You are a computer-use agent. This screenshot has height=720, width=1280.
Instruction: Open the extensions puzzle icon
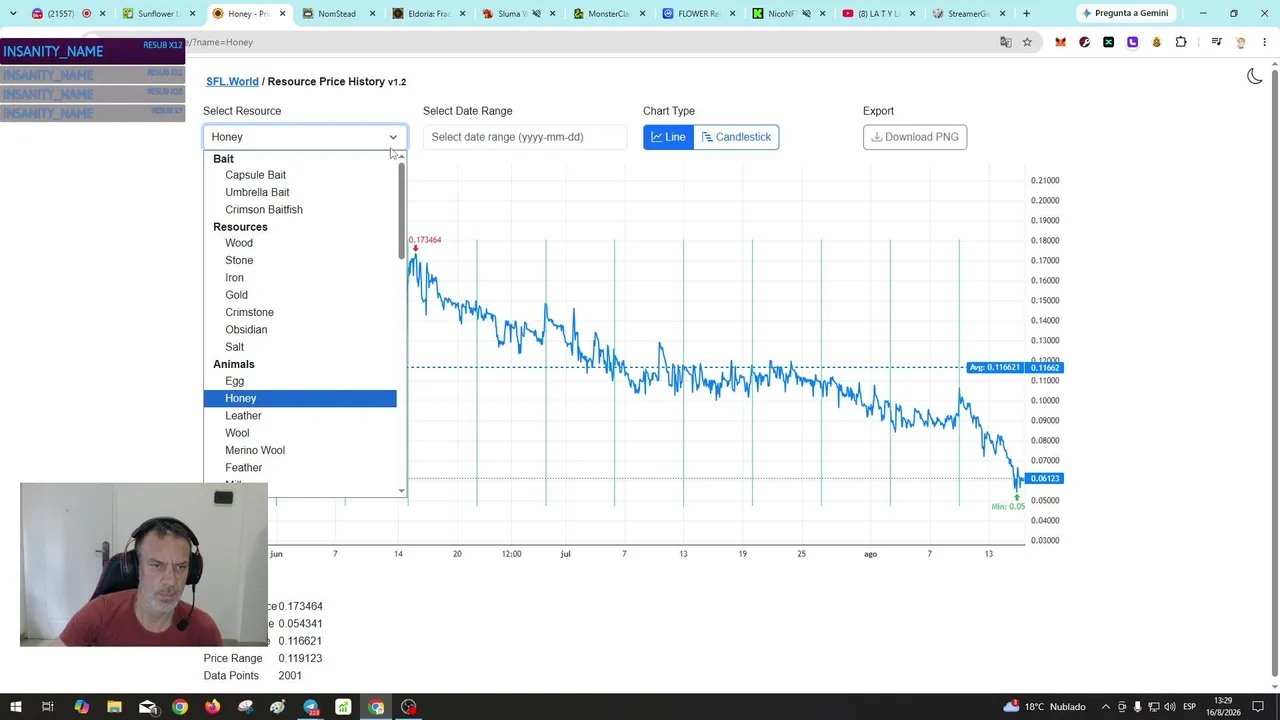coord(1181,42)
